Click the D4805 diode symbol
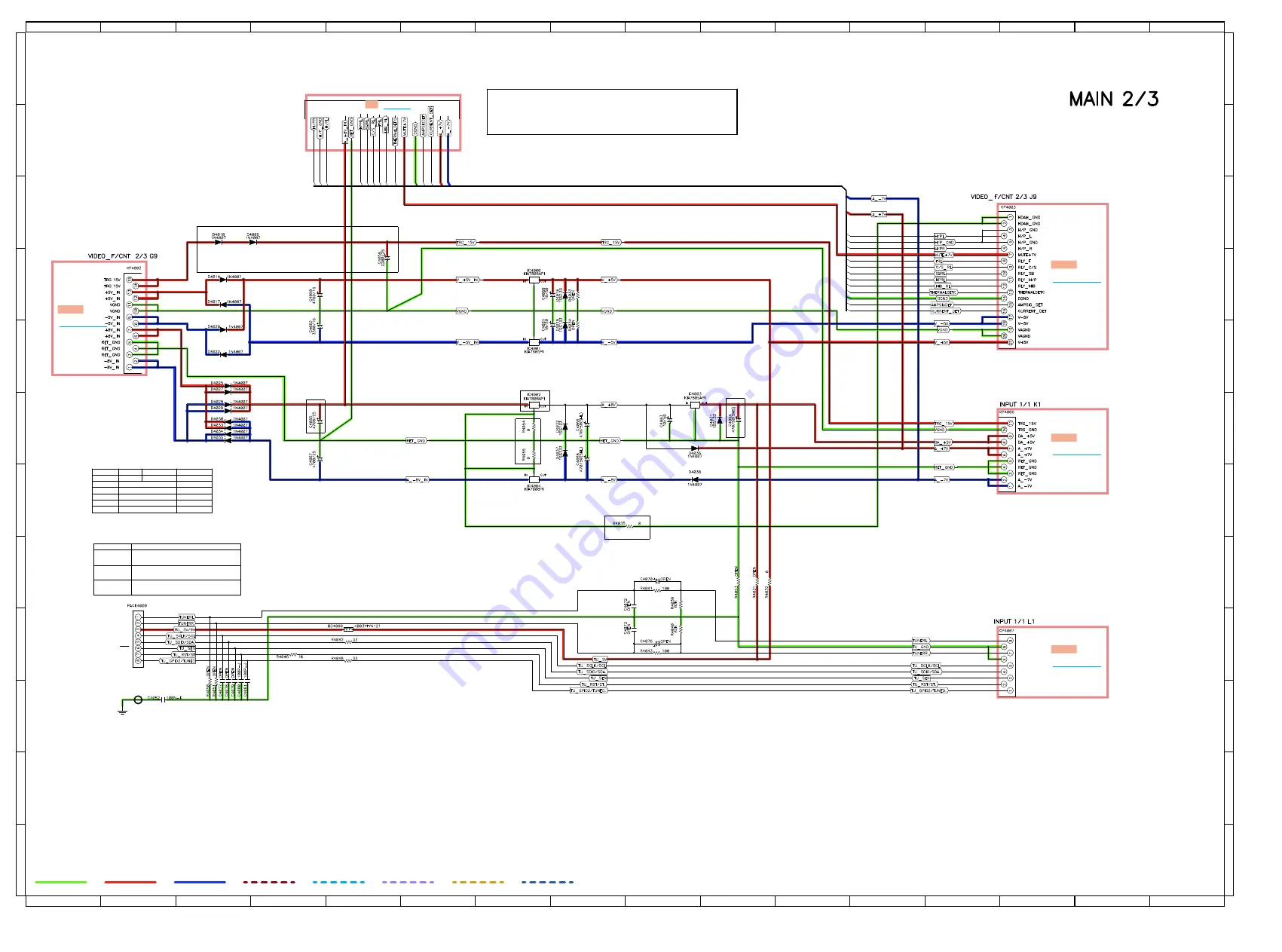Viewport: 1282px width, 952px height. pyautogui.click(x=253, y=243)
